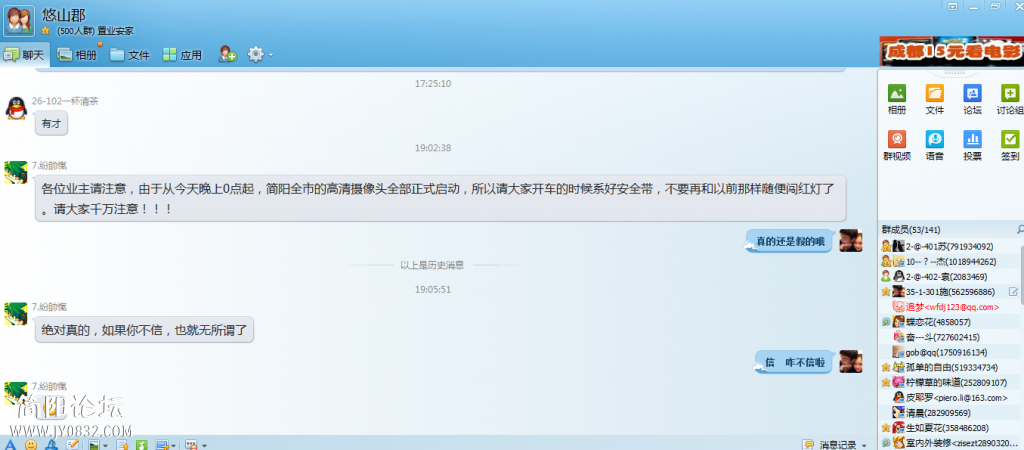Select member 生如夏花(358486208)
1024x450 pixels.
949,428
